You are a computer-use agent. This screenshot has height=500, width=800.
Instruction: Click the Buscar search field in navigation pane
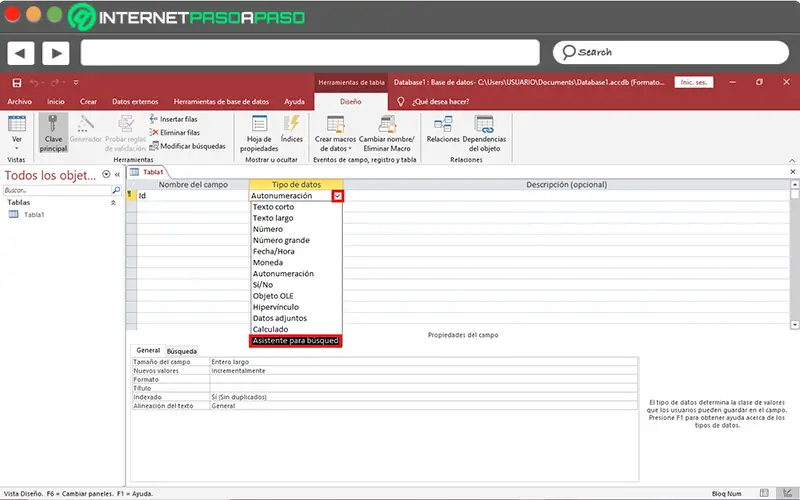click(57, 190)
